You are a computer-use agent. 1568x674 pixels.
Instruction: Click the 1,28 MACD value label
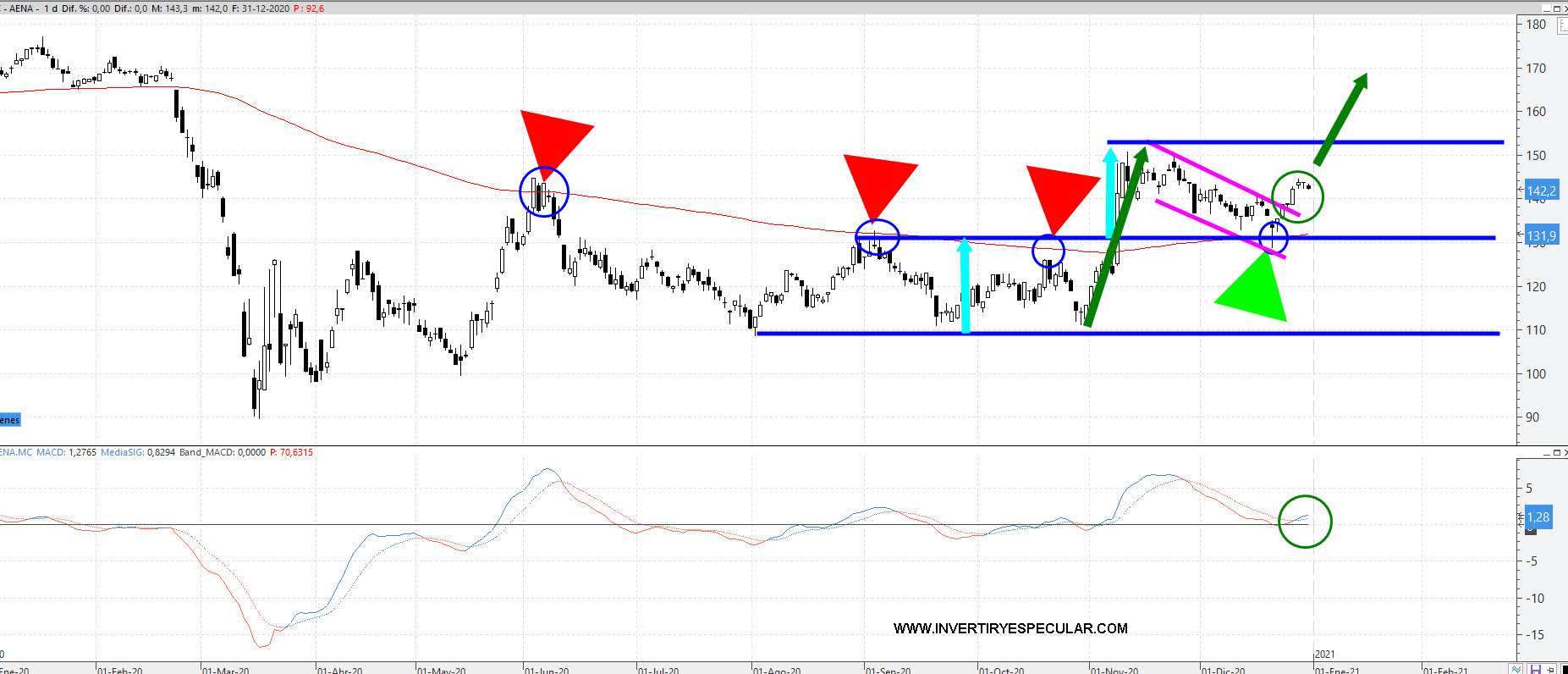(1538, 517)
